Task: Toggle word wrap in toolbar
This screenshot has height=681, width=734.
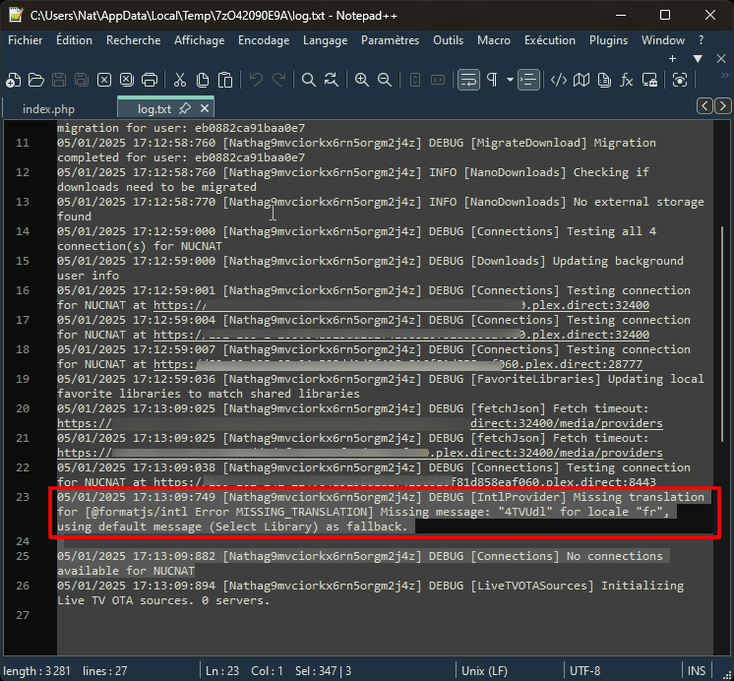Action: [469, 80]
